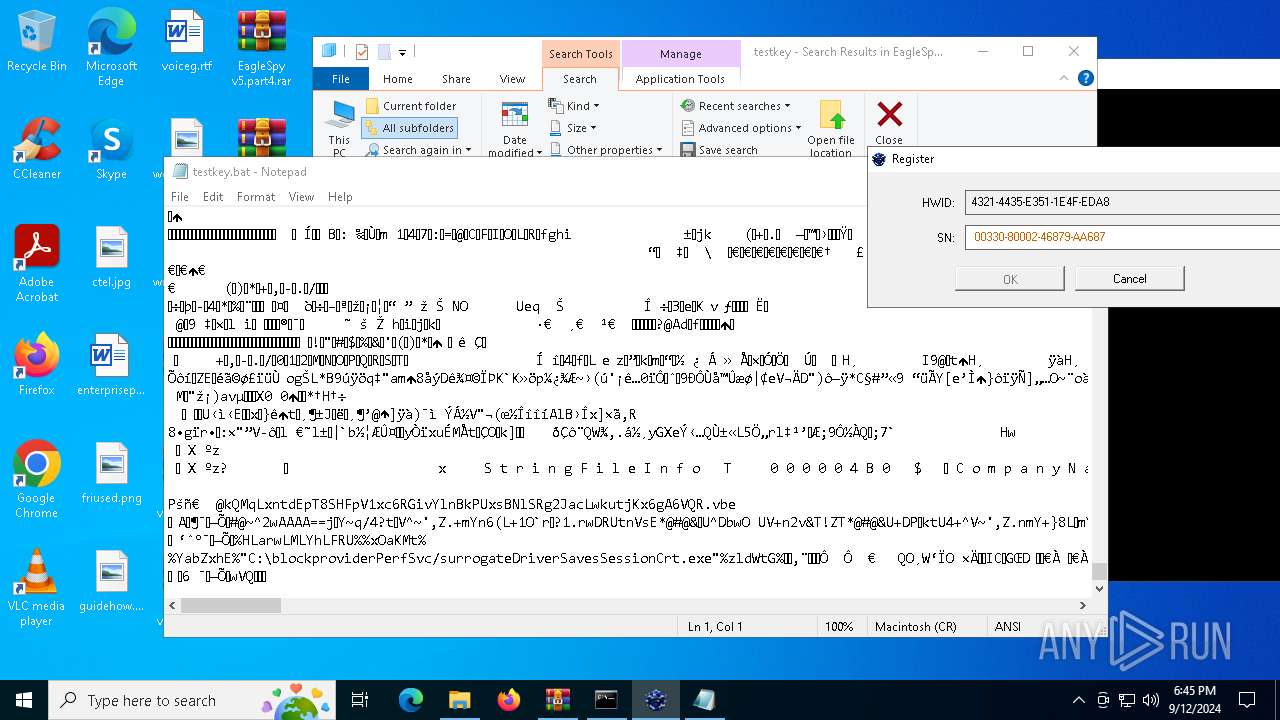Click Cancel in Register dialog
This screenshot has width=1280, height=720.
tap(1130, 278)
